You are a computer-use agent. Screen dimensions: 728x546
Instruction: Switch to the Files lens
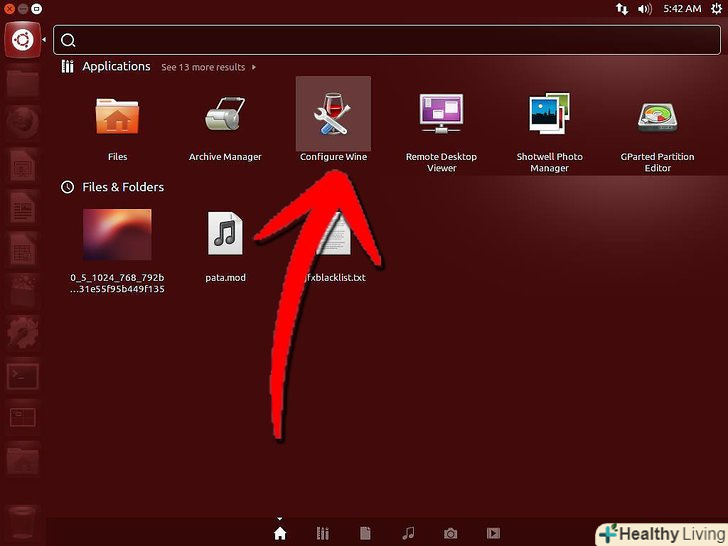[365, 534]
